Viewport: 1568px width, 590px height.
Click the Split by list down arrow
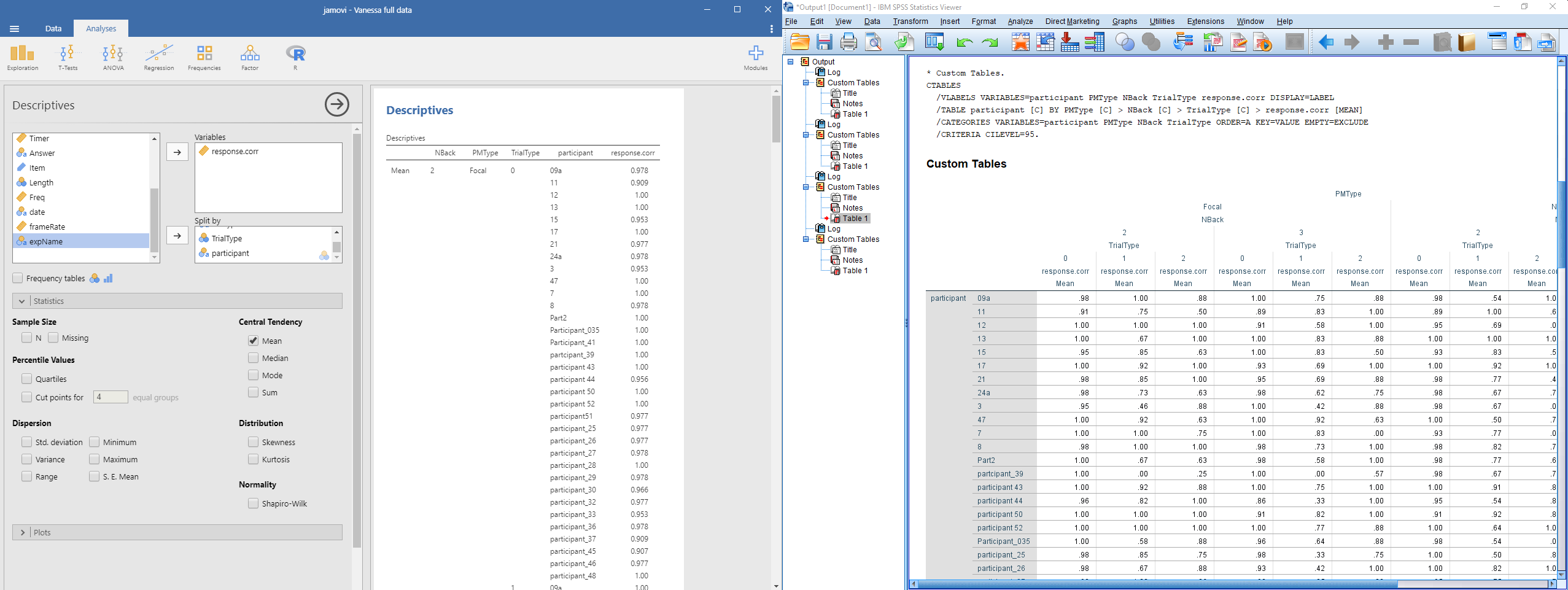tap(336, 258)
